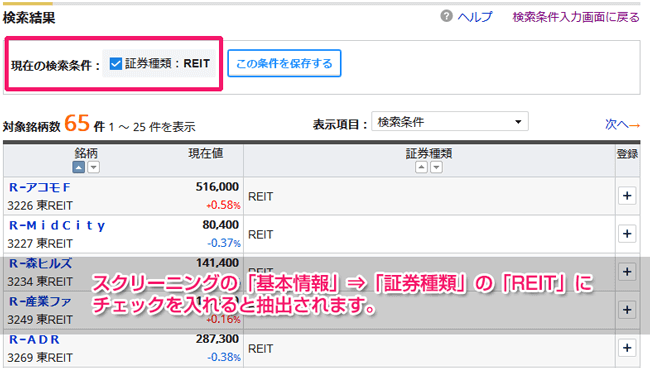Image resolution: width=650 pixels, height=368 pixels.
Task: Sort 銘柄 column descending arrow
Action: pyautogui.click(x=94, y=167)
